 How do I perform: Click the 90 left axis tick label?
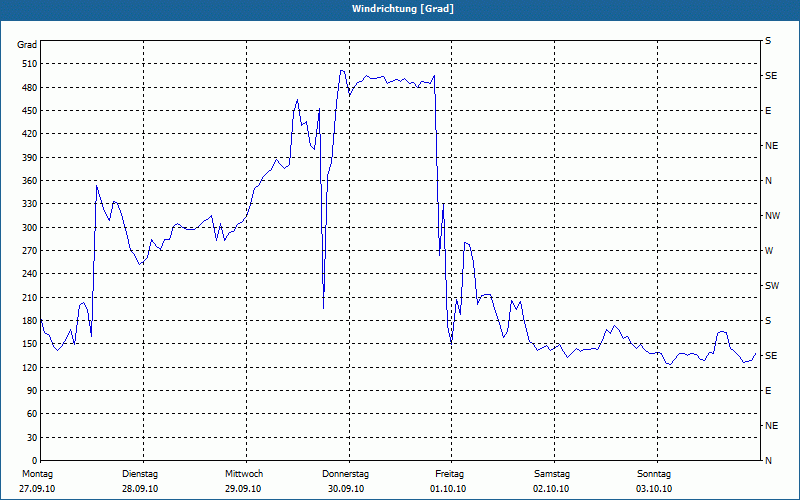coord(32,391)
